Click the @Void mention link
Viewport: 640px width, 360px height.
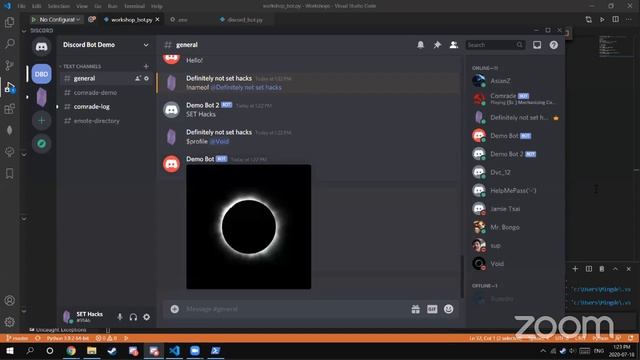click(x=220, y=141)
